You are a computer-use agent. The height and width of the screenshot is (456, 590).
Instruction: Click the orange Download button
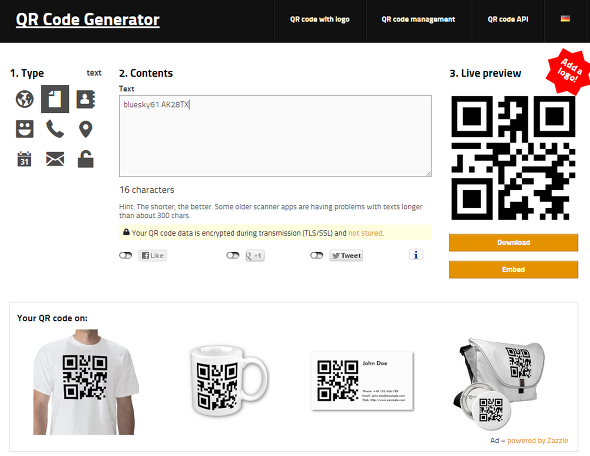click(x=513, y=243)
